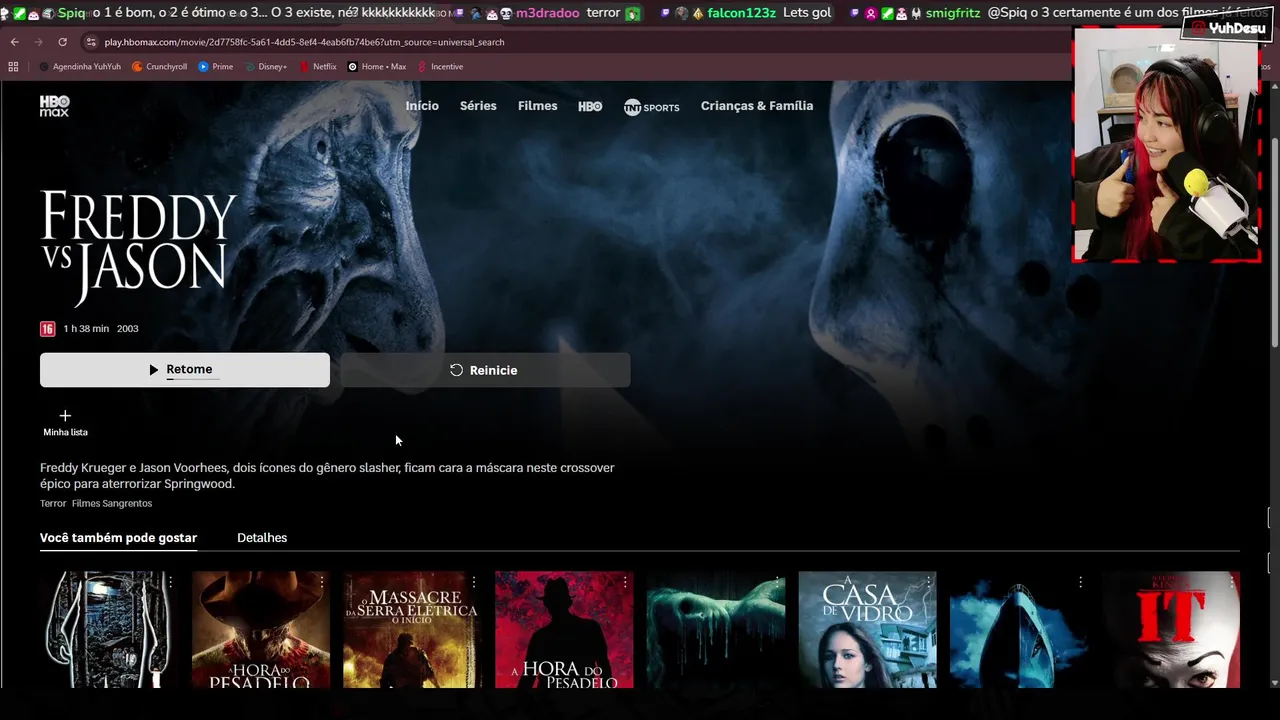Viewport: 1280px width, 720px height.
Task: Open the first black-and-white movie poster
Action: (109, 630)
